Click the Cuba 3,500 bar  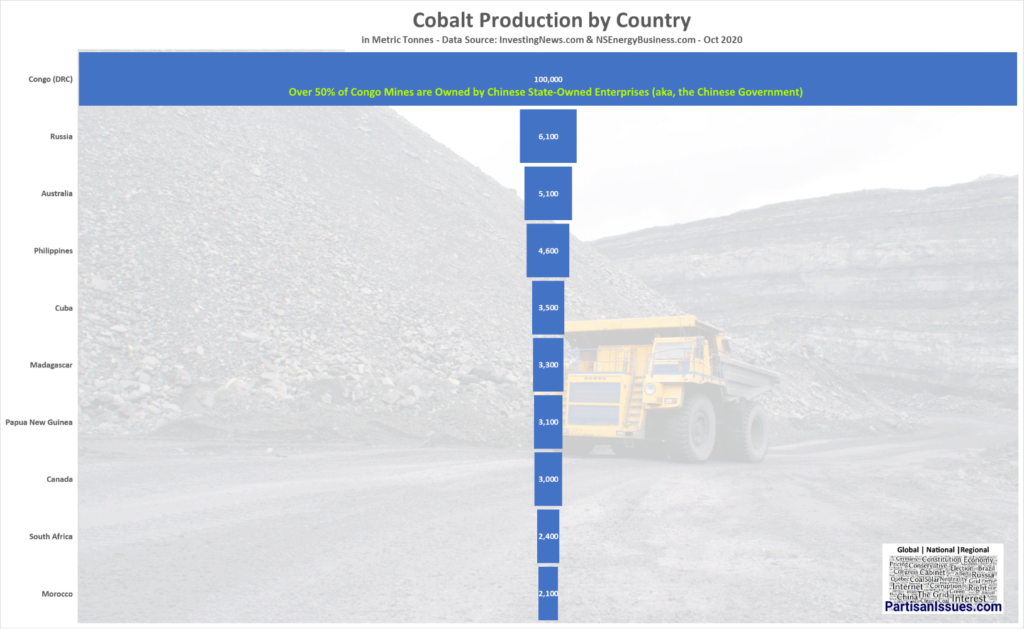(548, 308)
